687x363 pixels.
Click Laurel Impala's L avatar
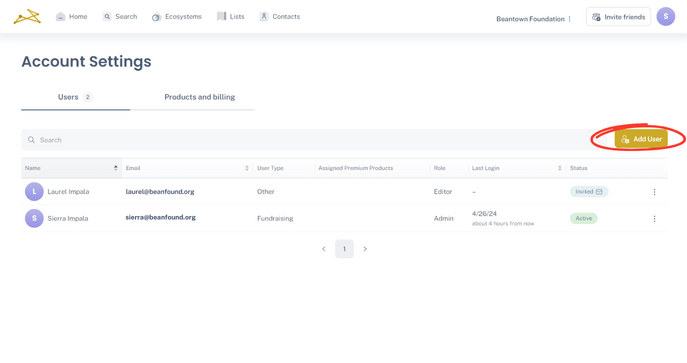(34, 191)
